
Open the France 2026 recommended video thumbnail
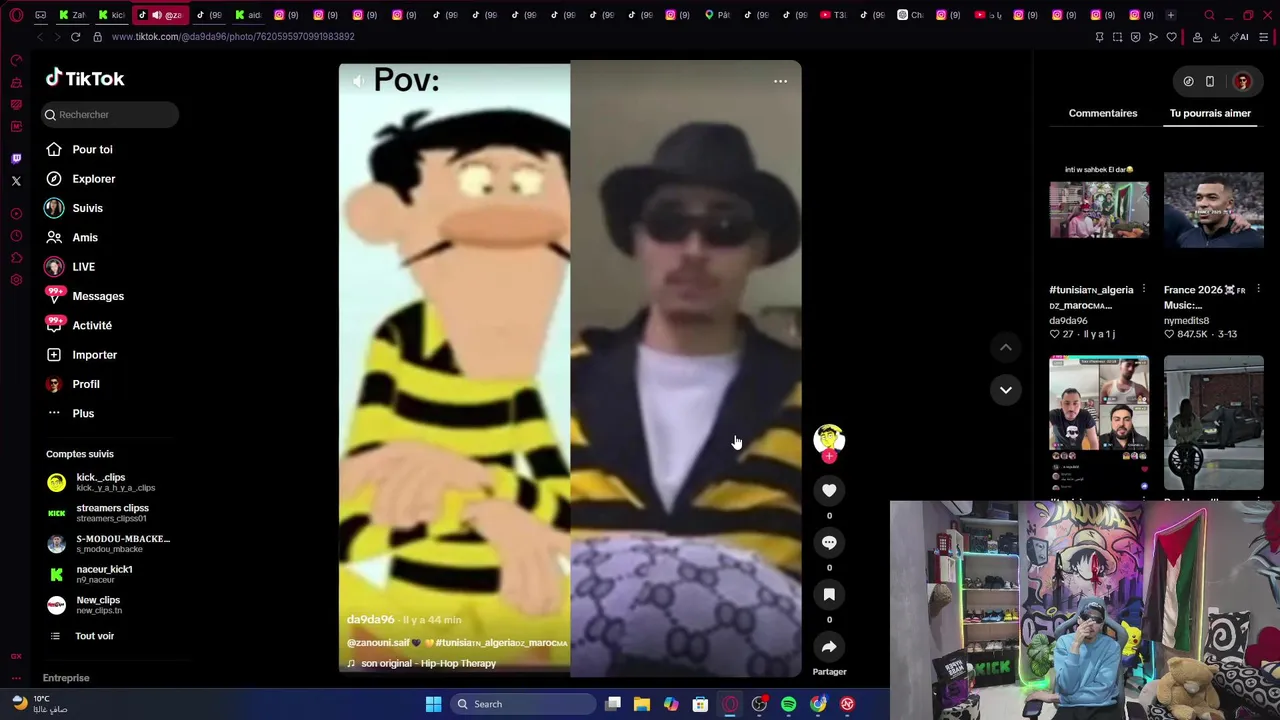(1214, 209)
